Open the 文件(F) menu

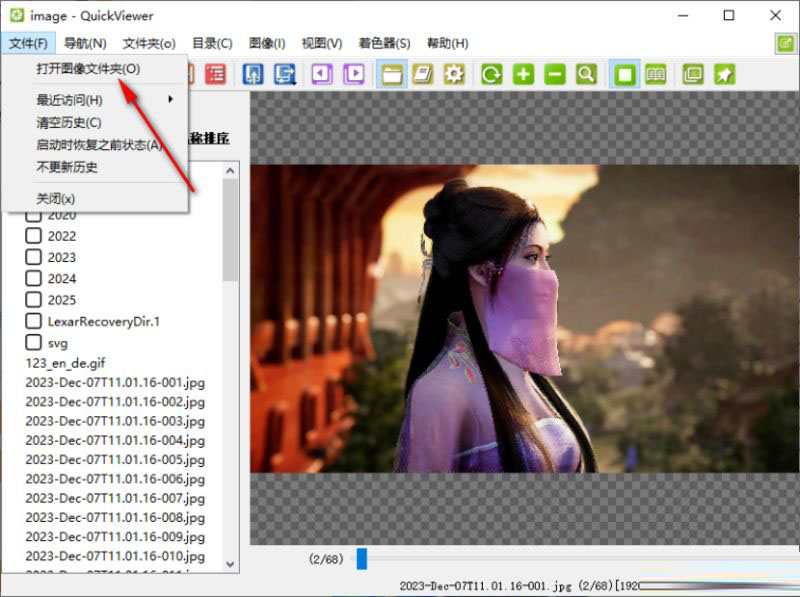[28, 43]
